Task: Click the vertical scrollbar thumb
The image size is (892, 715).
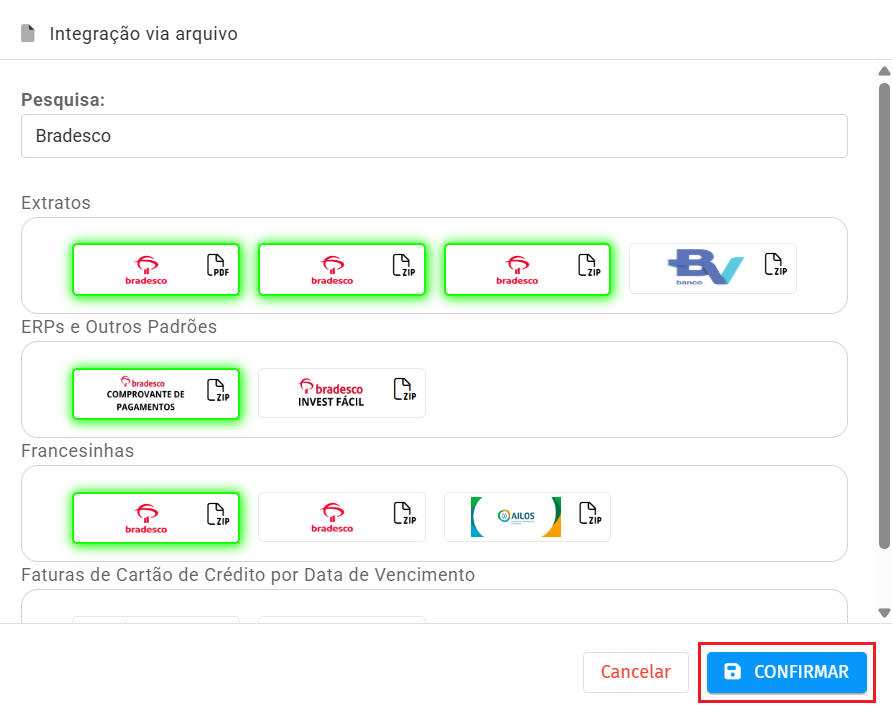Action: (883, 315)
